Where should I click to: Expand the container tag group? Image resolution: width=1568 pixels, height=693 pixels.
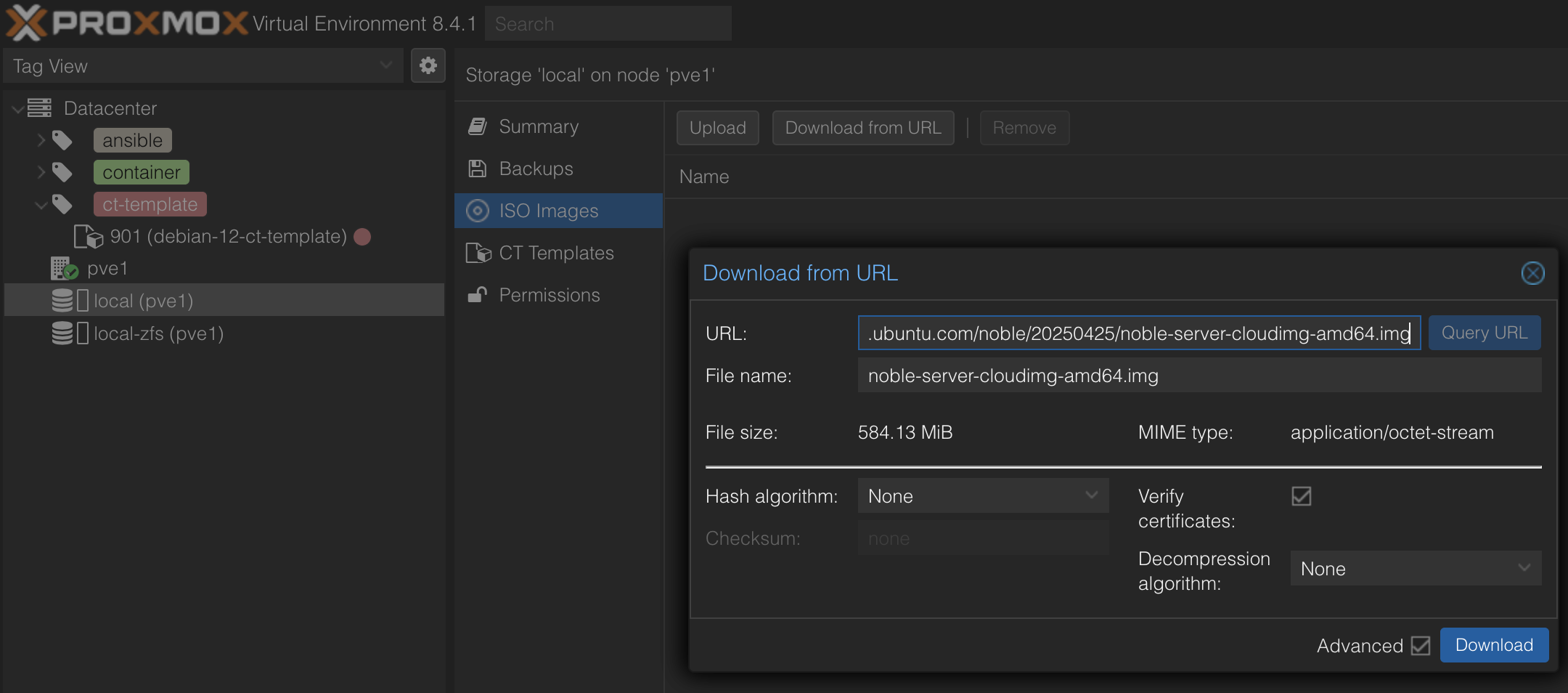pos(41,172)
